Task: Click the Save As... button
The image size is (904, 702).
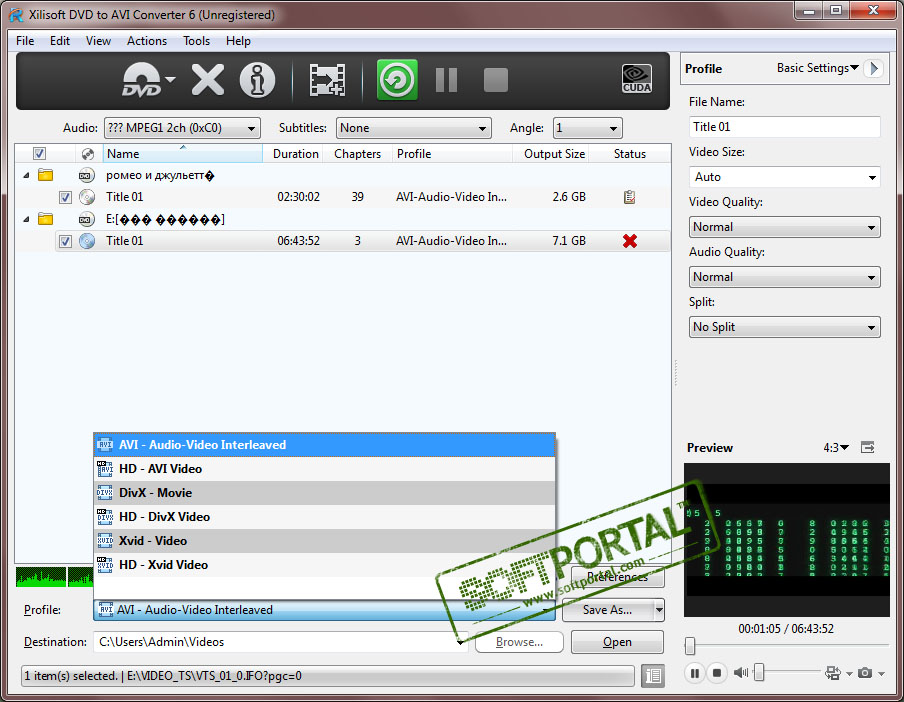Action: point(608,610)
